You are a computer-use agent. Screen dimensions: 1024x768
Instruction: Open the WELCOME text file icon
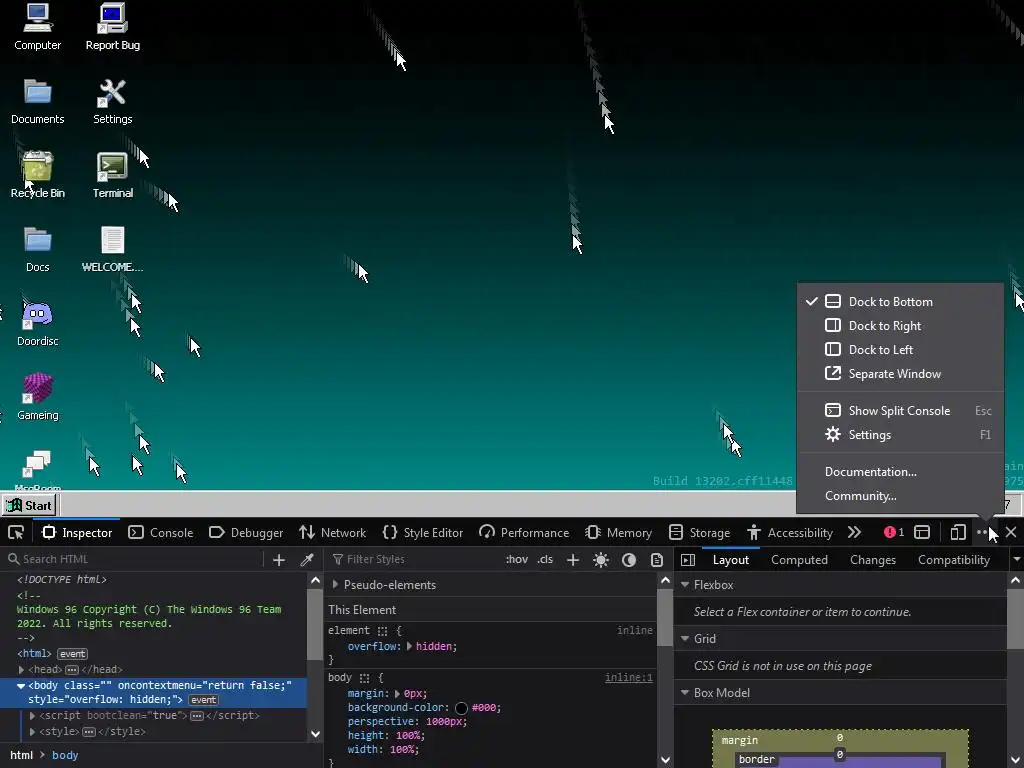tap(112, 249)
